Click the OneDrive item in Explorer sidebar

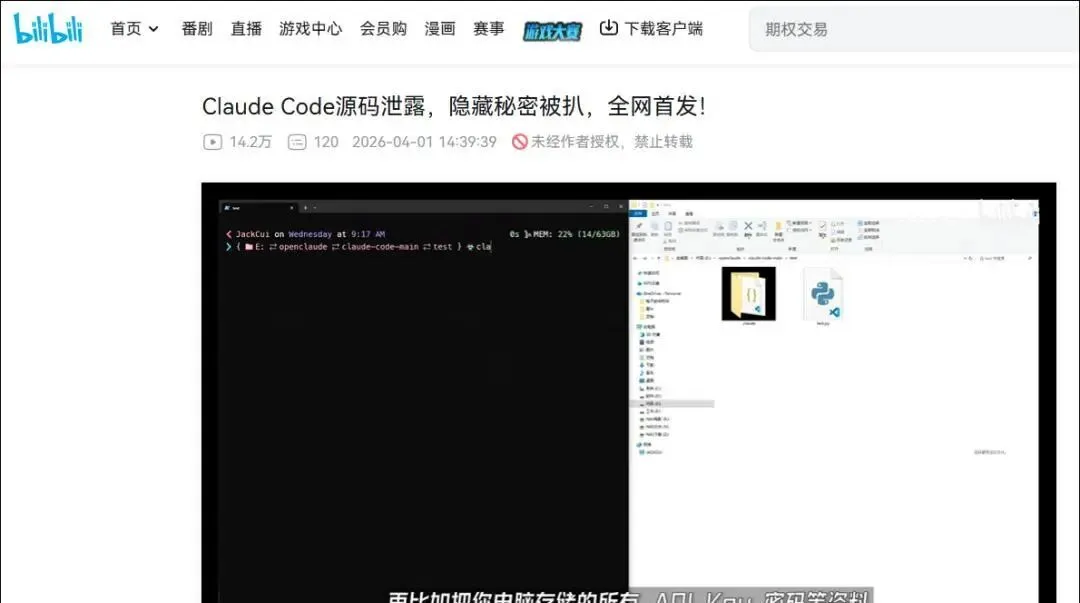click(659, 294)
